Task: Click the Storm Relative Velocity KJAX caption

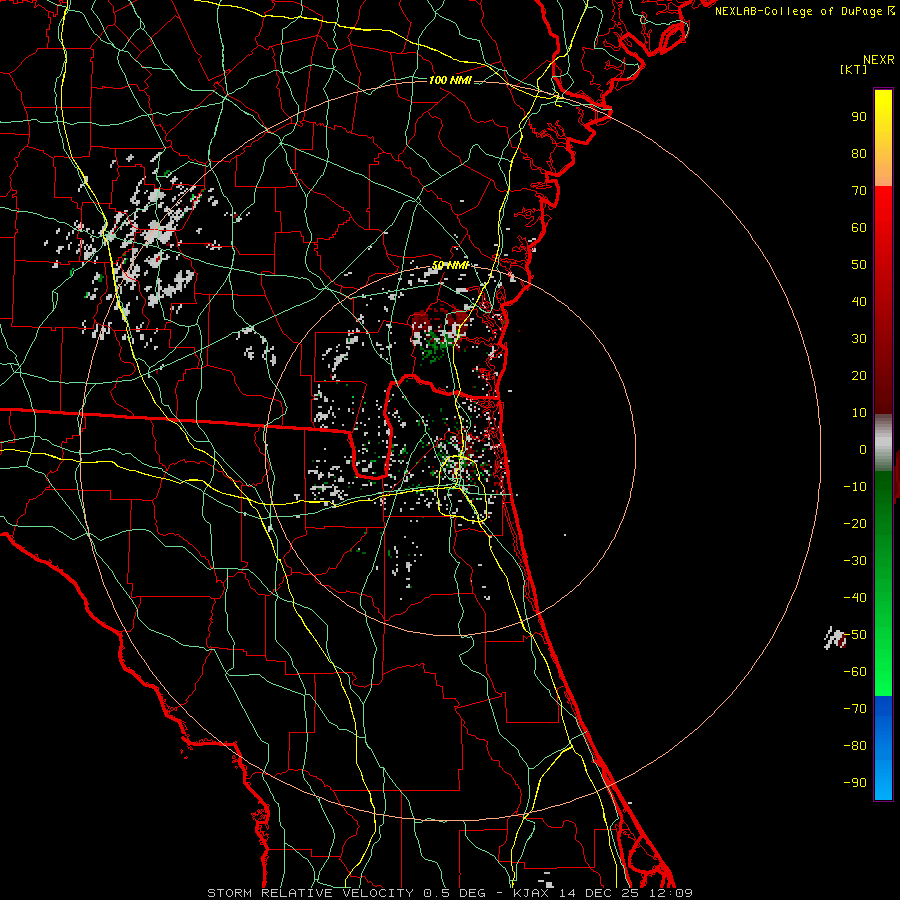Action: point(450,893)
